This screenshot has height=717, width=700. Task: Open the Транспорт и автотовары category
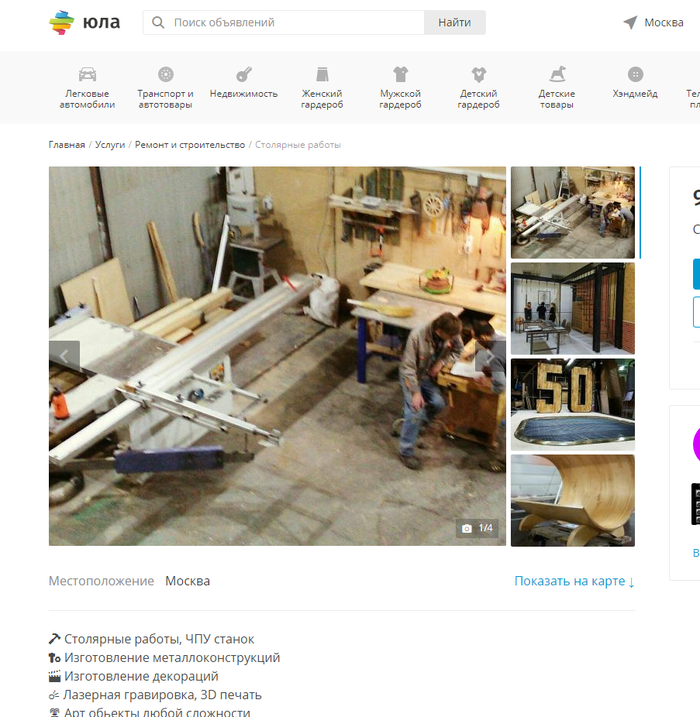click(165, 88)
